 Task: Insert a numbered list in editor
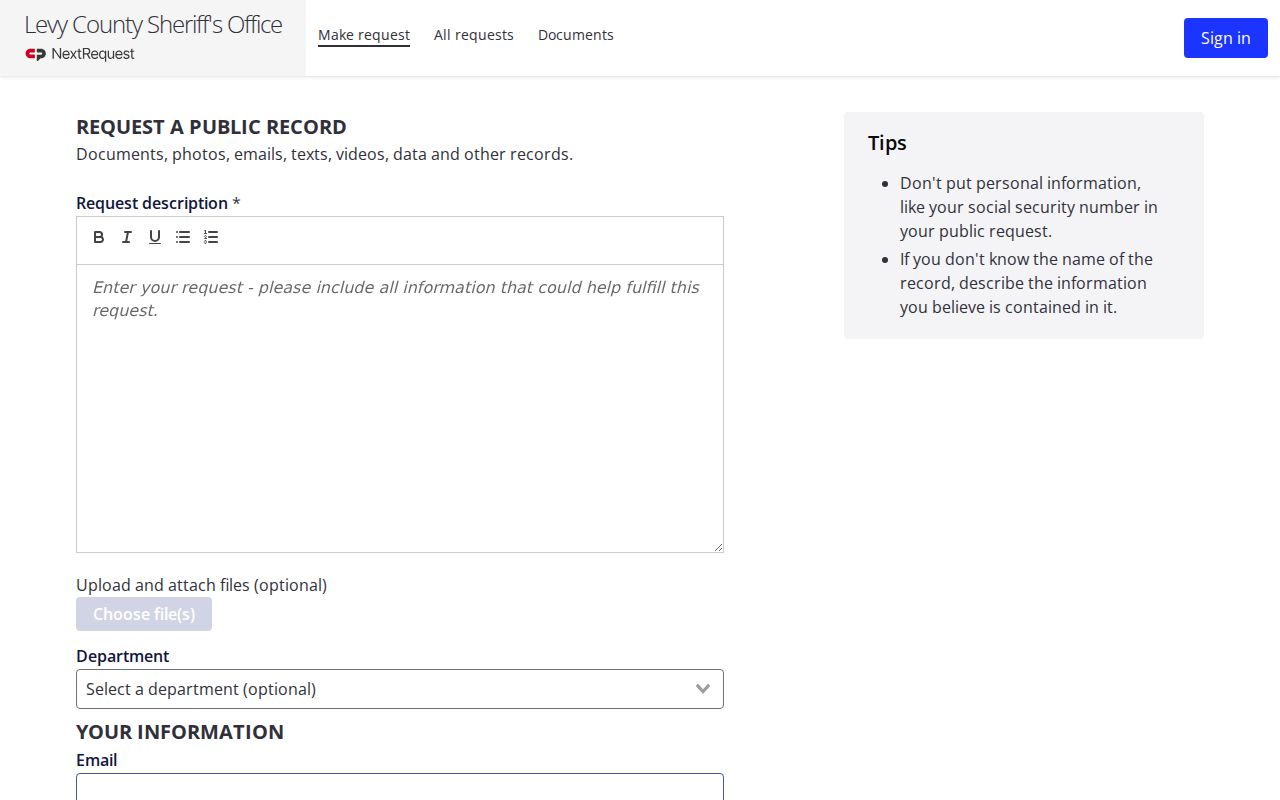(x=211, y=237)
